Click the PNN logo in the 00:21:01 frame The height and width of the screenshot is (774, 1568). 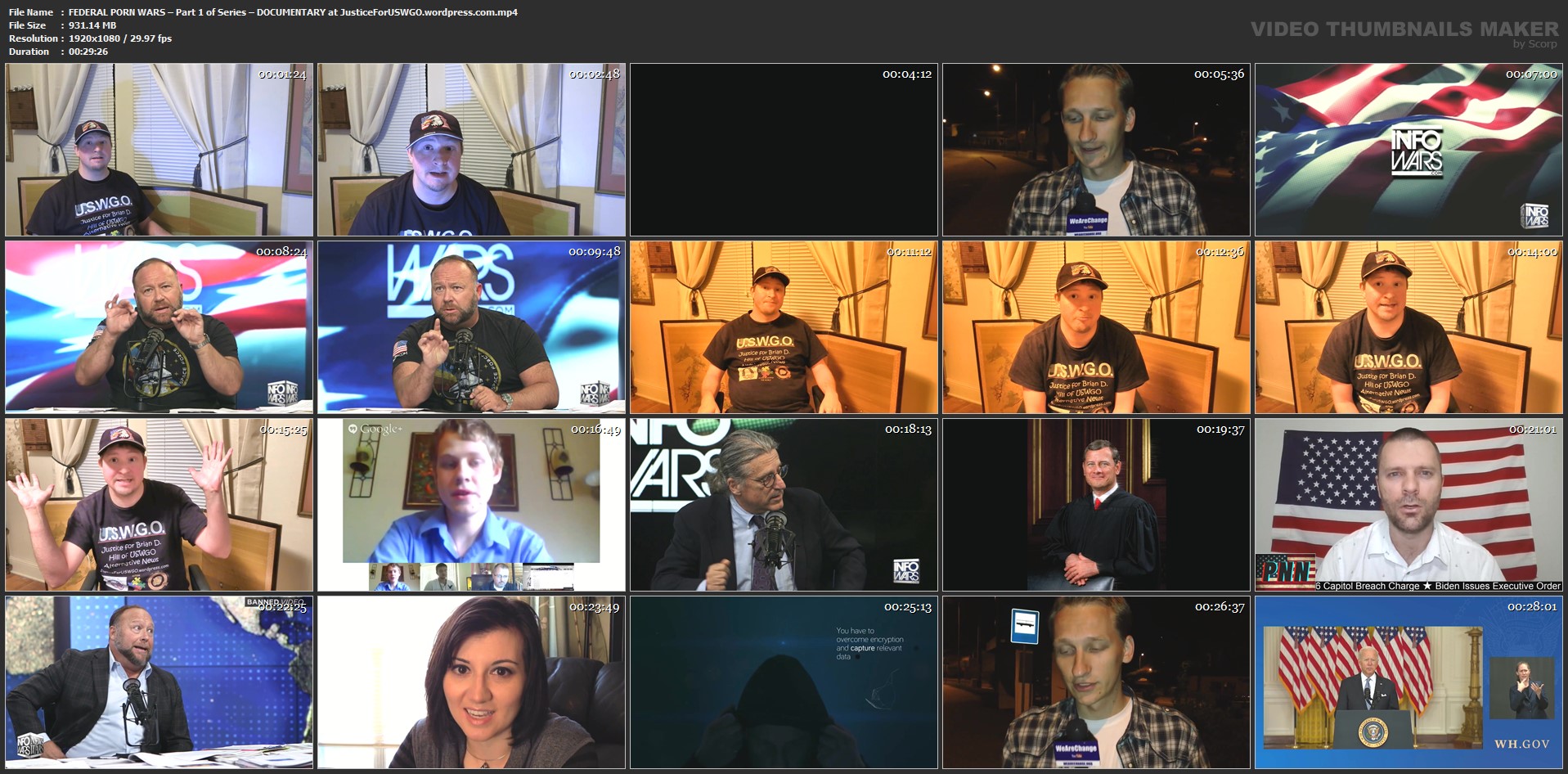click(1284, 569)
